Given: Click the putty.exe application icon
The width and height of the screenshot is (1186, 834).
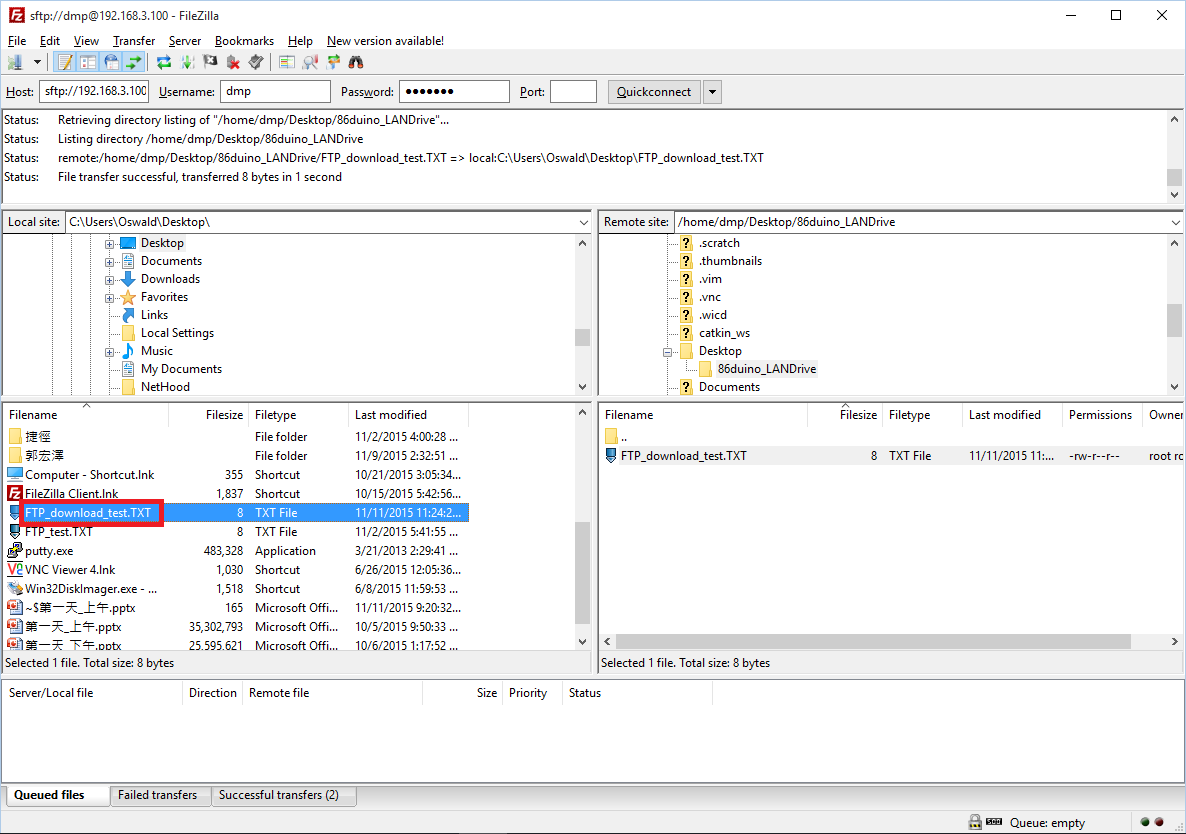Looking at the screenshot, I should point(14,550).
